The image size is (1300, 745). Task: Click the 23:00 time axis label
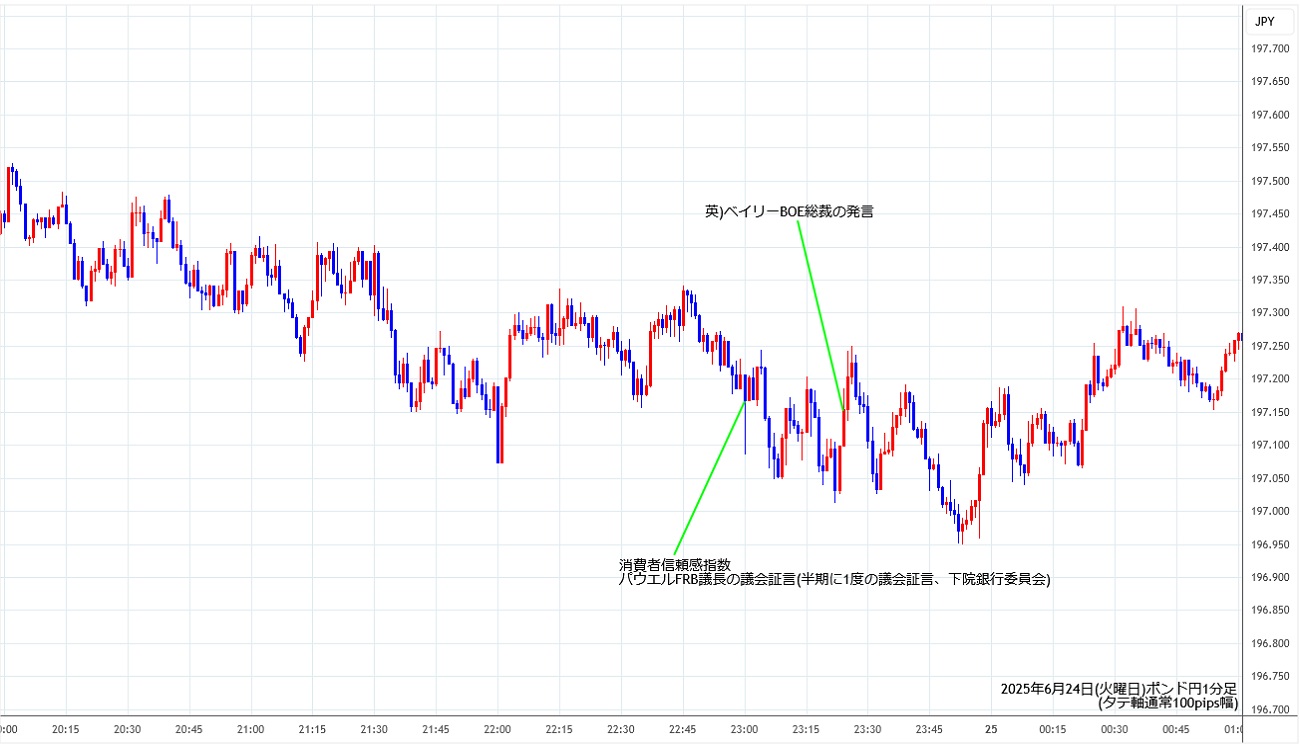coord(744,729)
